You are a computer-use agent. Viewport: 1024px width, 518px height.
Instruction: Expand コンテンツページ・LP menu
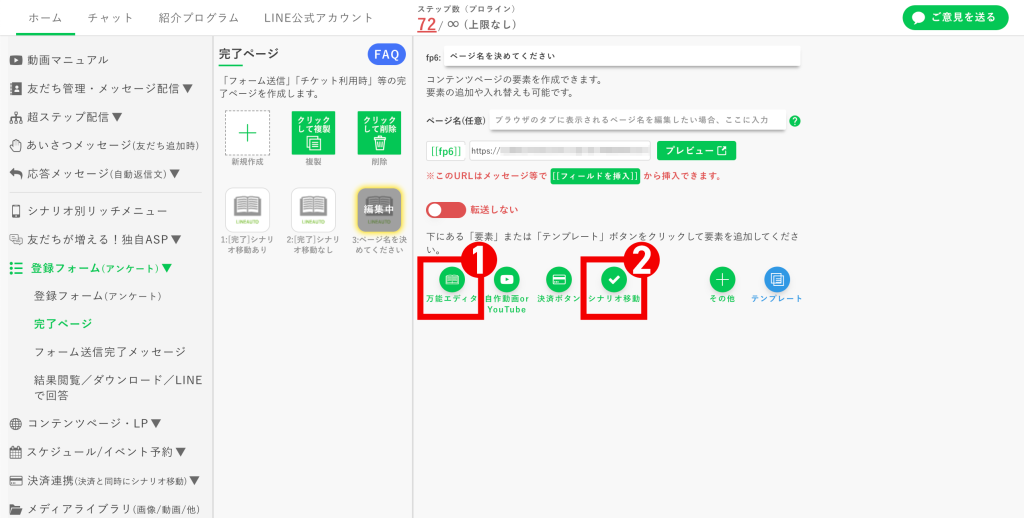click(x=86, y=424)
